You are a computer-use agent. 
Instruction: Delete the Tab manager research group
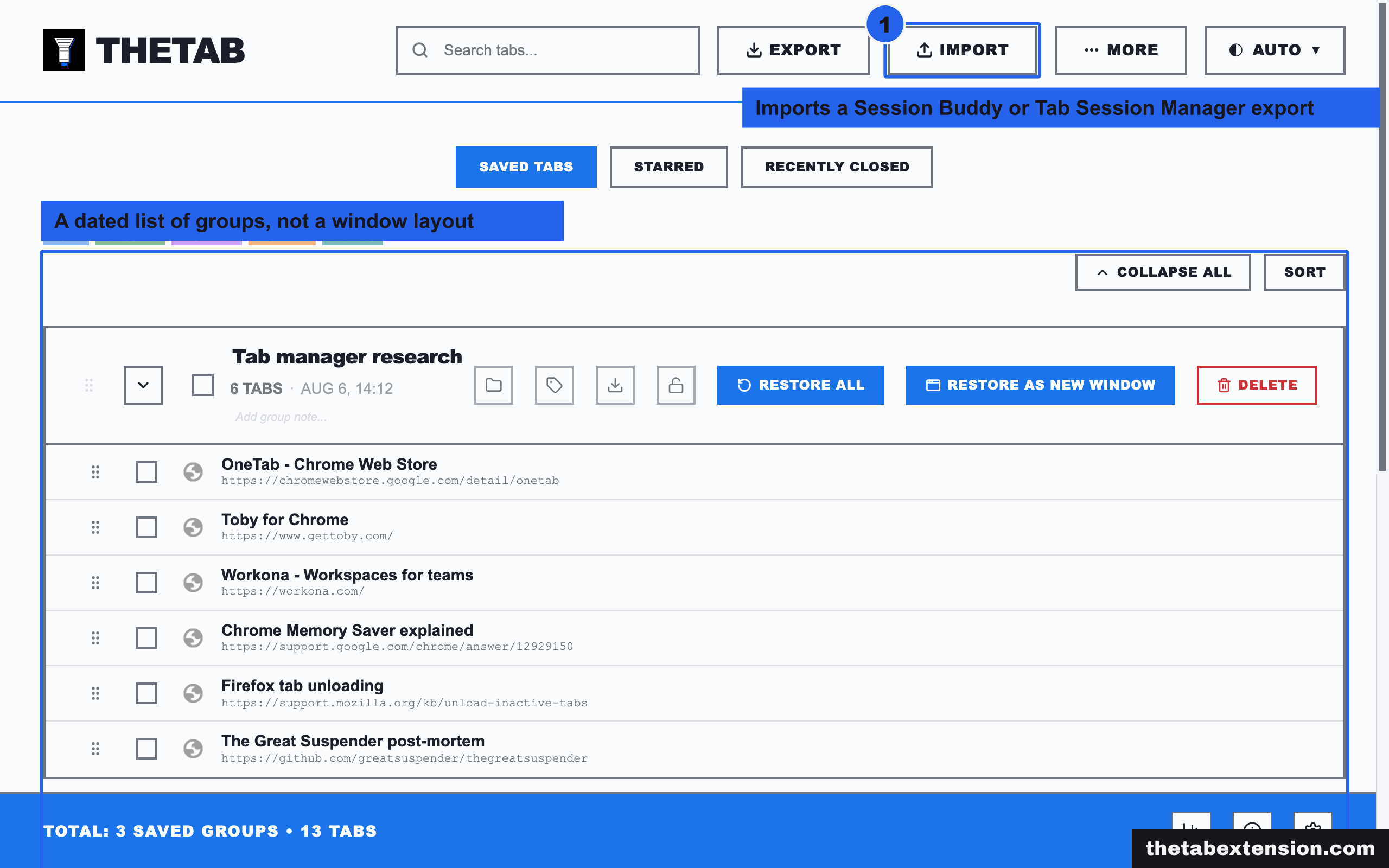point(1257,385)
